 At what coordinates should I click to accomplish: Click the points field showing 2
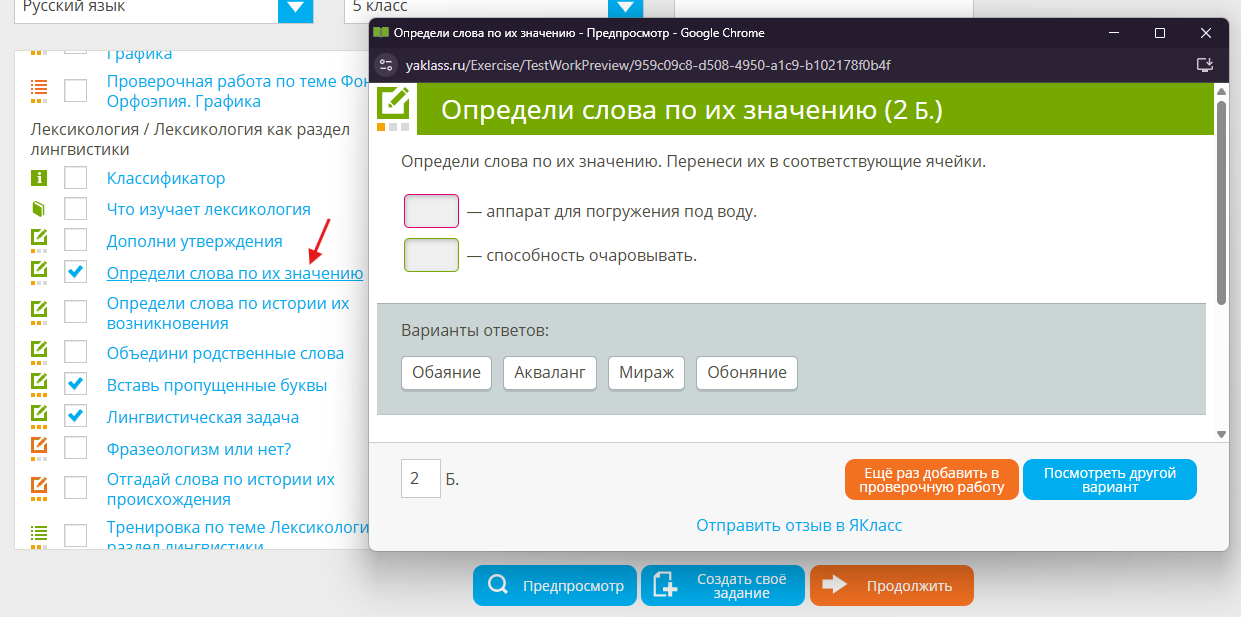[x=421, y=479]
